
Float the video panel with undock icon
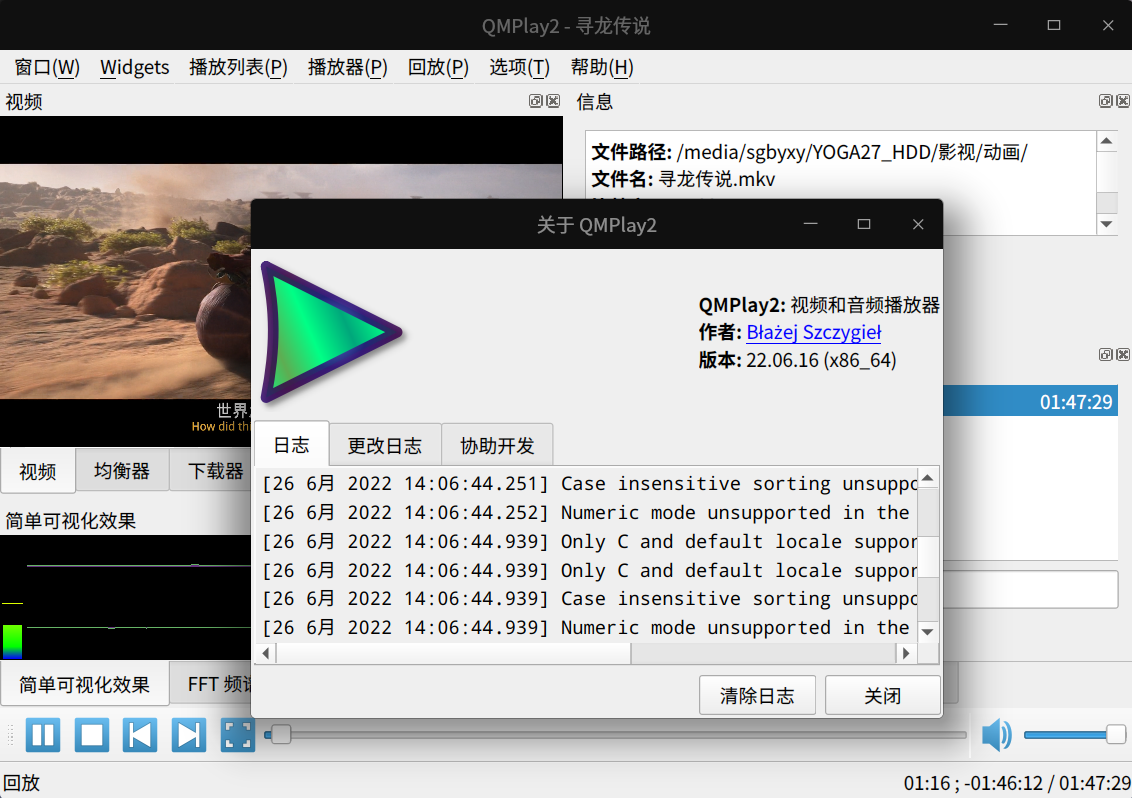coord(536,101)
